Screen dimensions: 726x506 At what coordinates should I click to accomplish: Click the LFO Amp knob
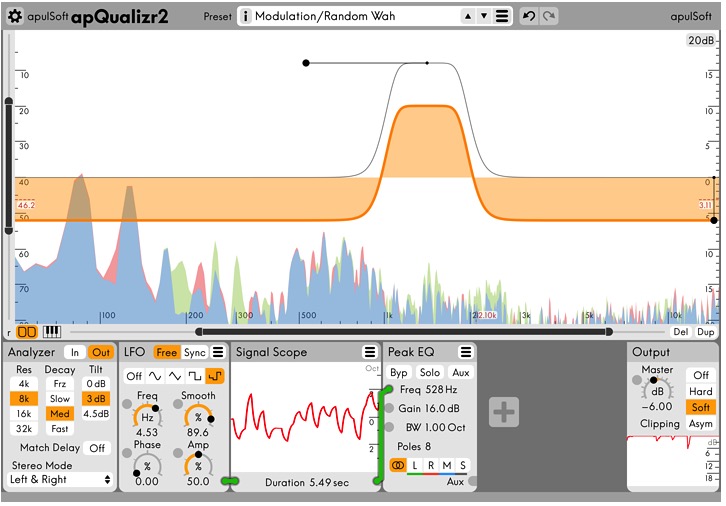click(x=198, y=465)
